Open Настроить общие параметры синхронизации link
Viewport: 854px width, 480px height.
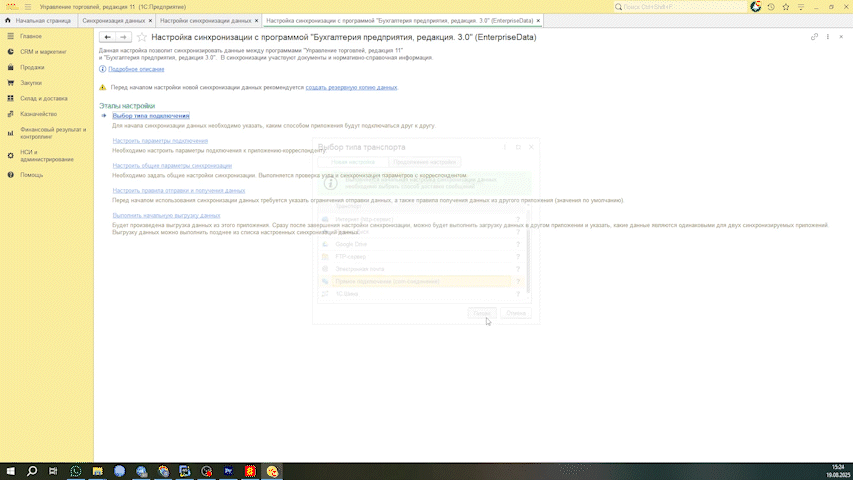click(172, 166)
